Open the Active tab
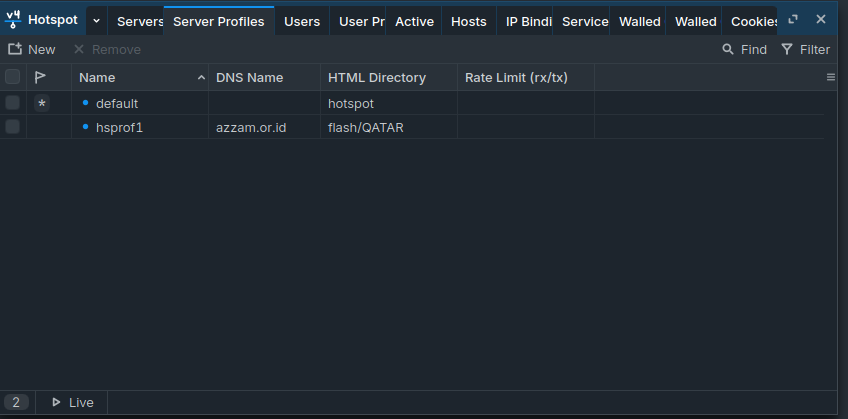Viewport: 848px width, 419px height. click(414, 22)
